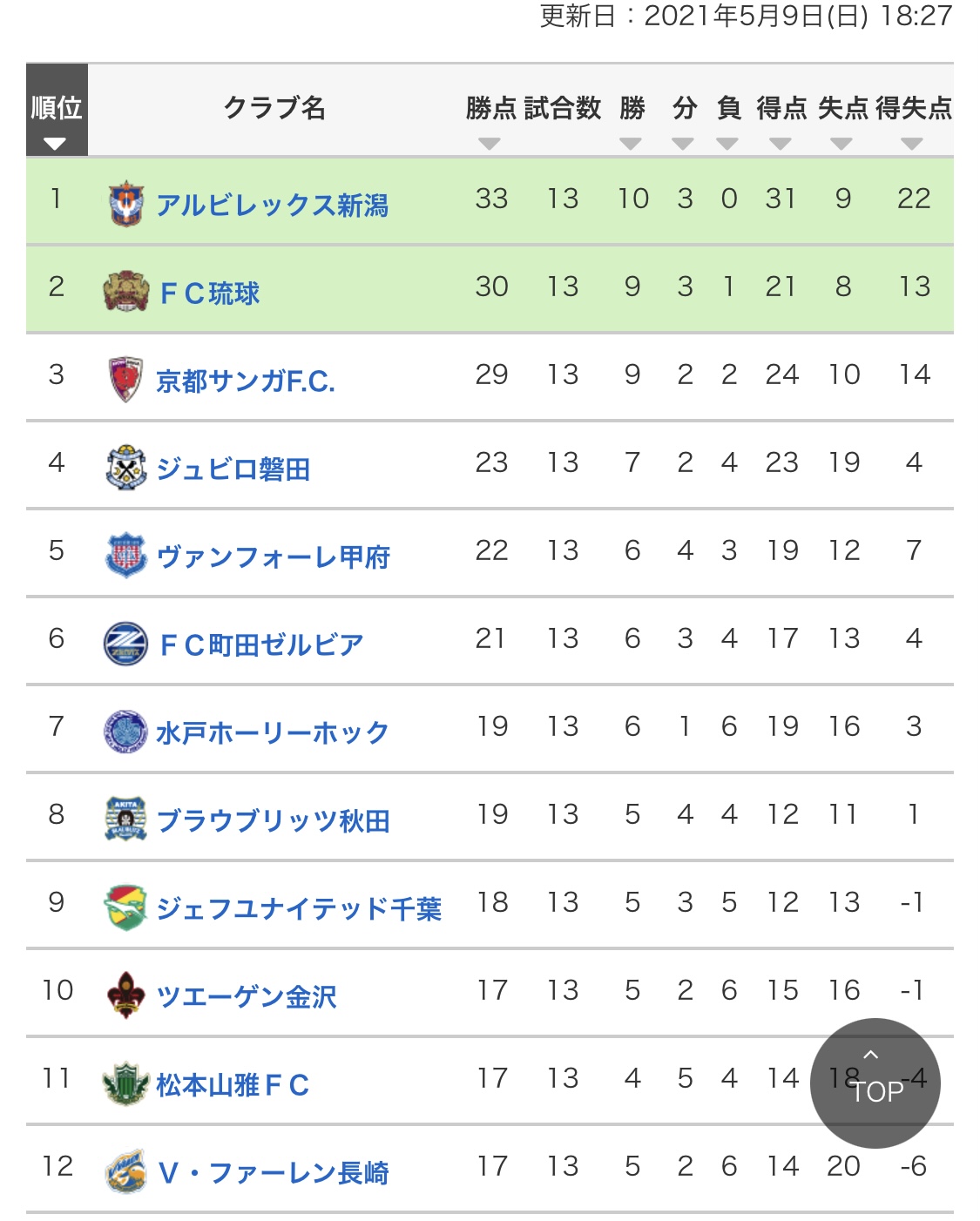Click the Mito HollyHock club crest
Screen dimensions: 980x1221
coord(126,732)
